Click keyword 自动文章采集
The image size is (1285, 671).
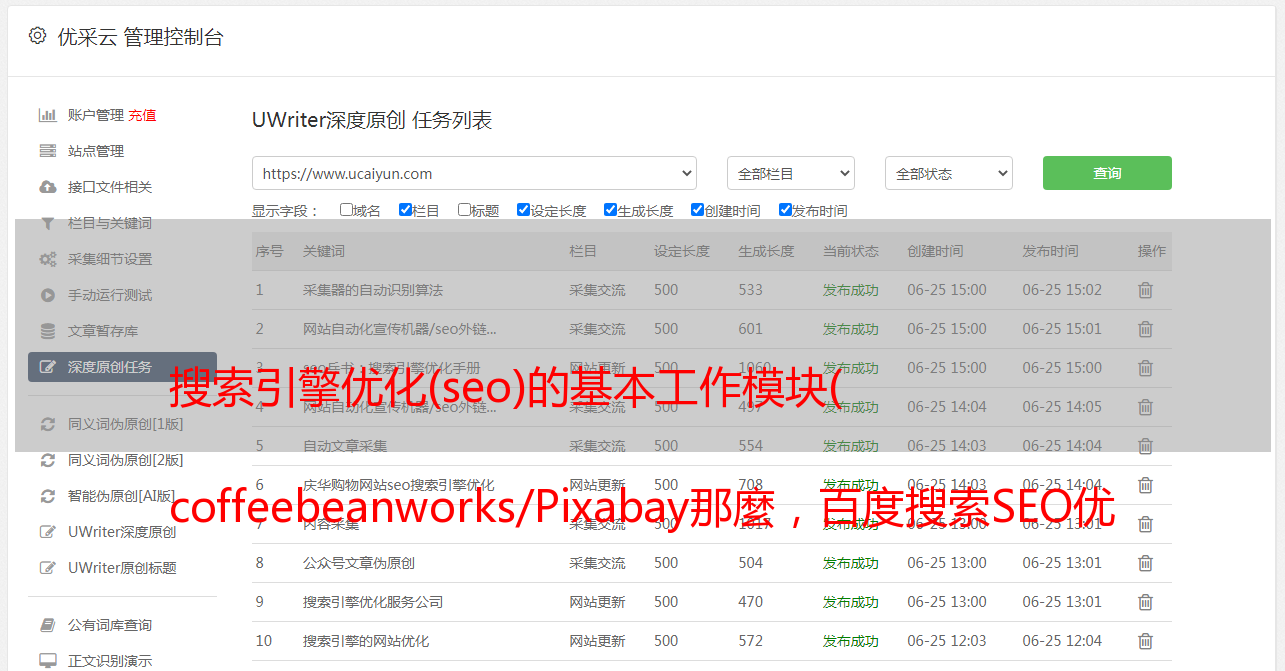pyautogui.click(x=345, y=446)
